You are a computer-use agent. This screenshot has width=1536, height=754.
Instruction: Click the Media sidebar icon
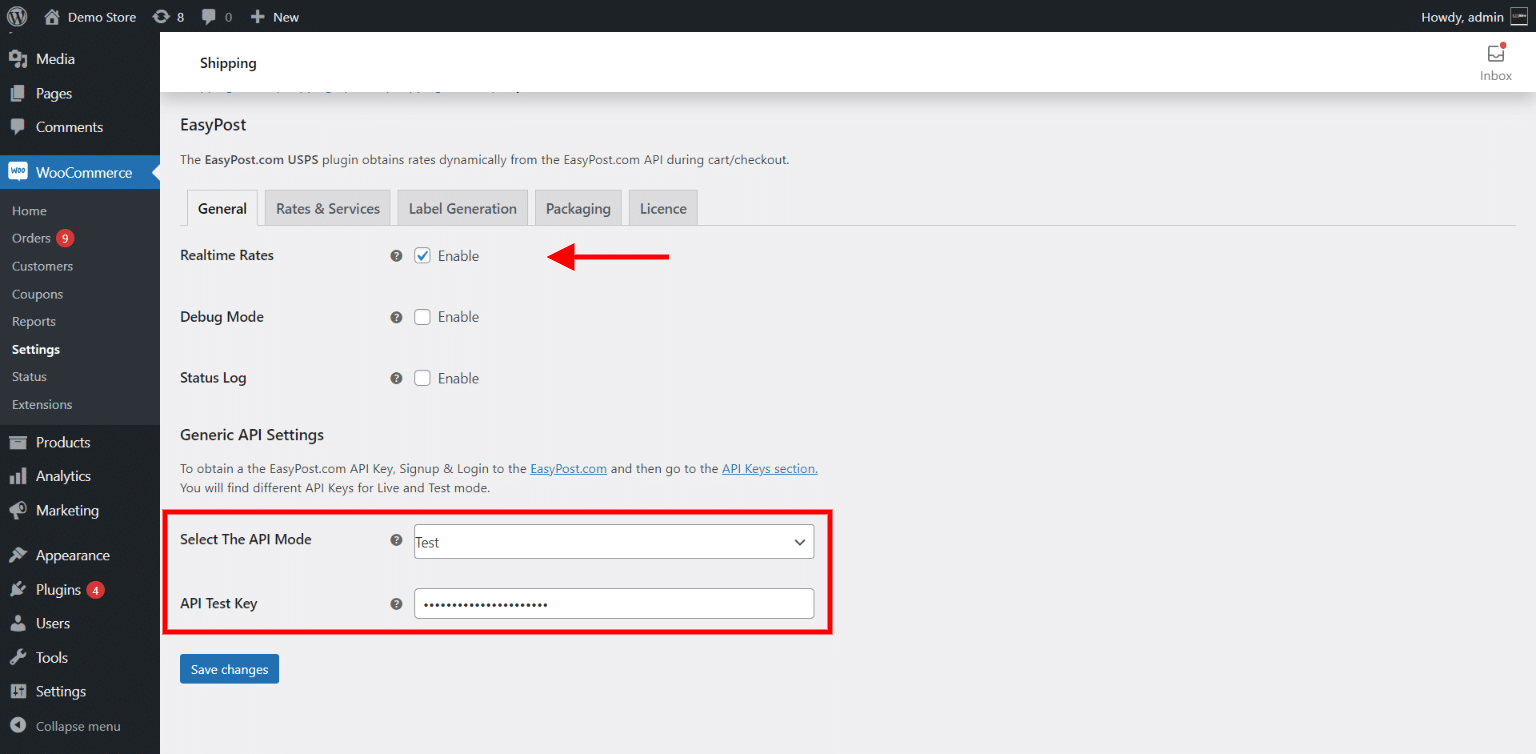pos(18,59)
